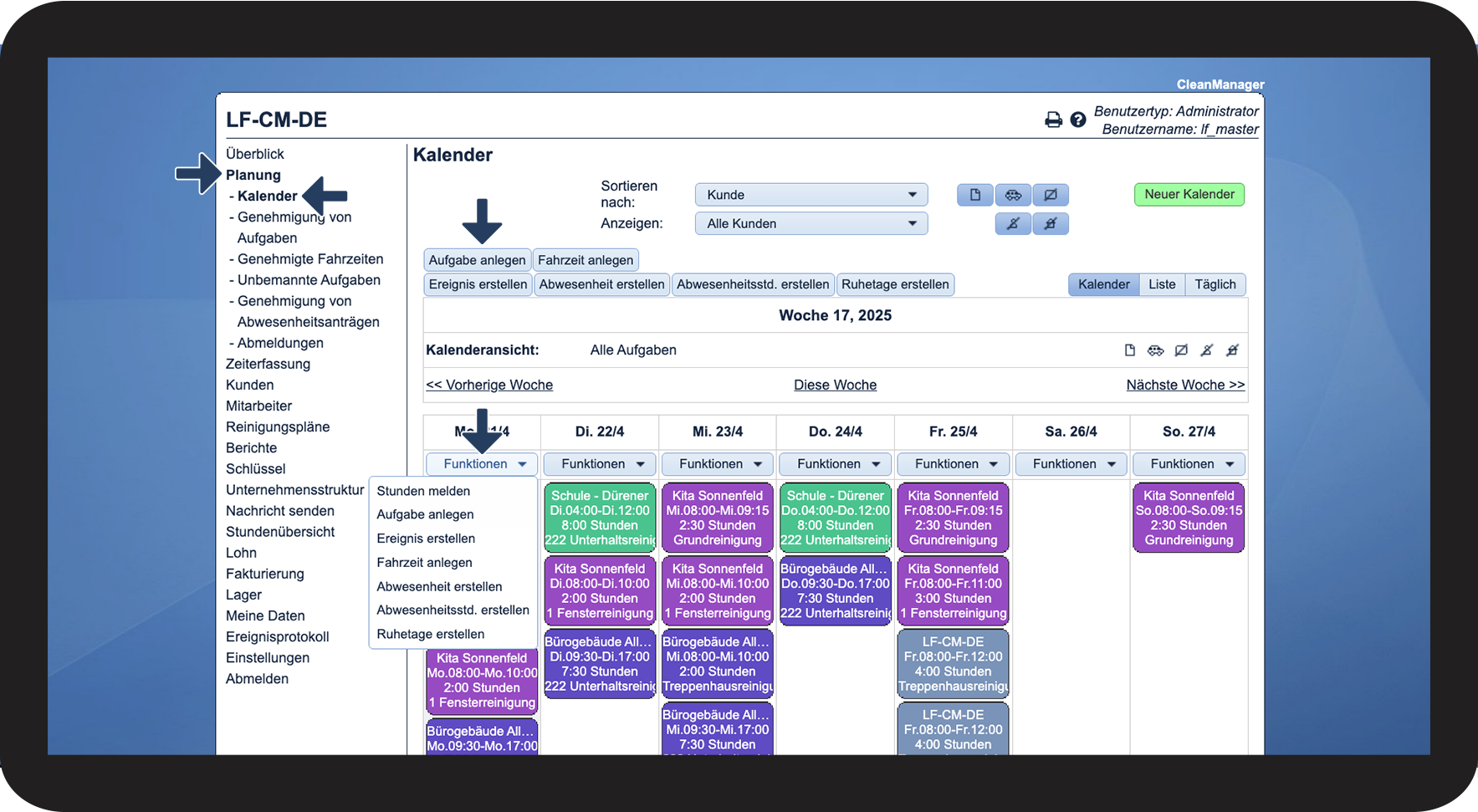Switch to the Liste view tab
The width and height of the screenshot is (1478, 812).
point(1162,284)
